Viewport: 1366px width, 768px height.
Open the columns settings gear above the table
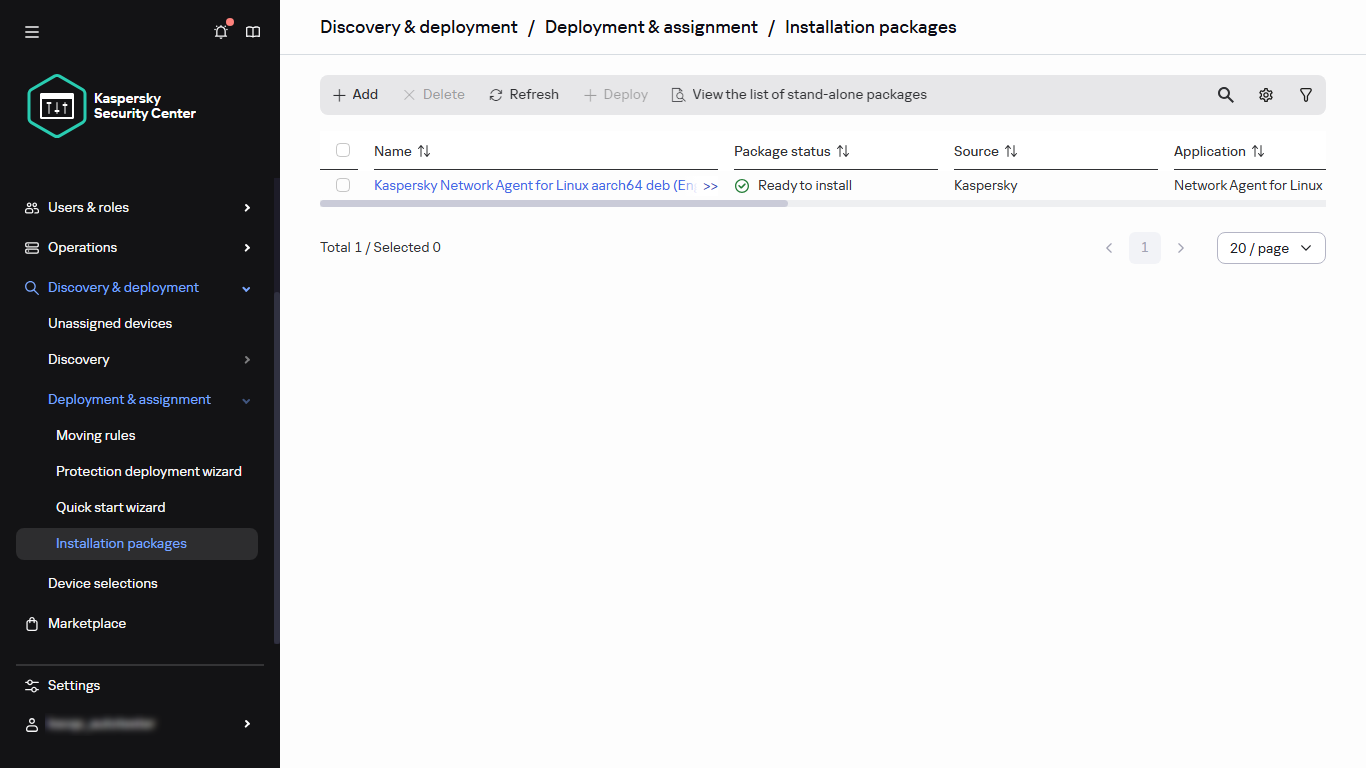1266,94
